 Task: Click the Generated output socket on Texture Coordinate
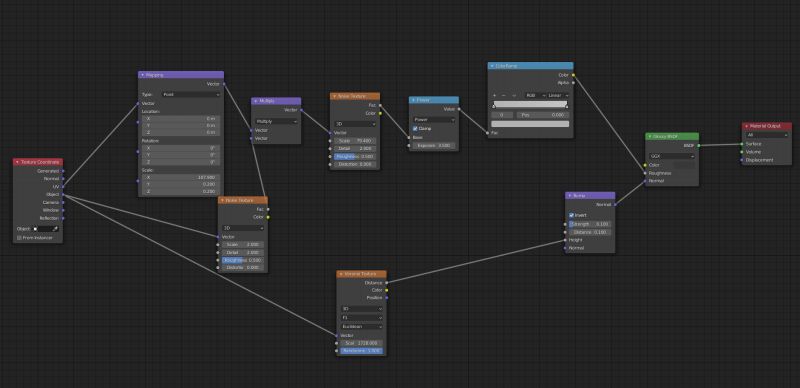[63, 171]
